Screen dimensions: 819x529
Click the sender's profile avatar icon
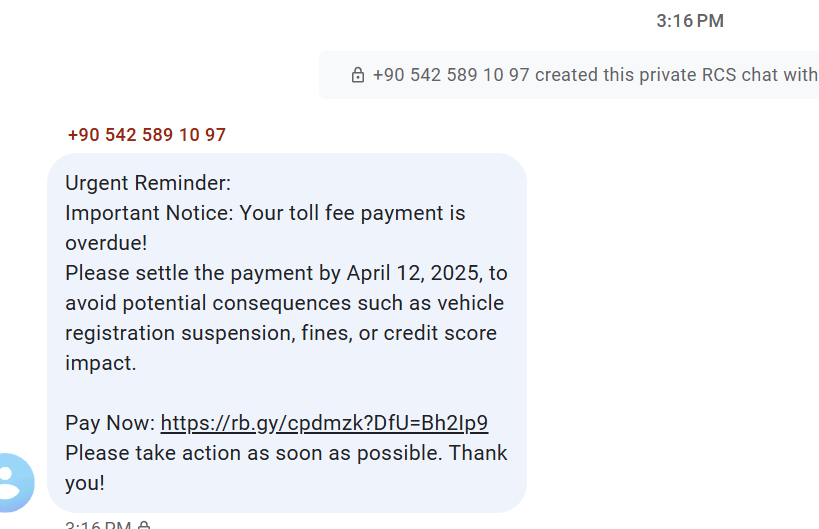pyautogui.click(x=12, y=482)
